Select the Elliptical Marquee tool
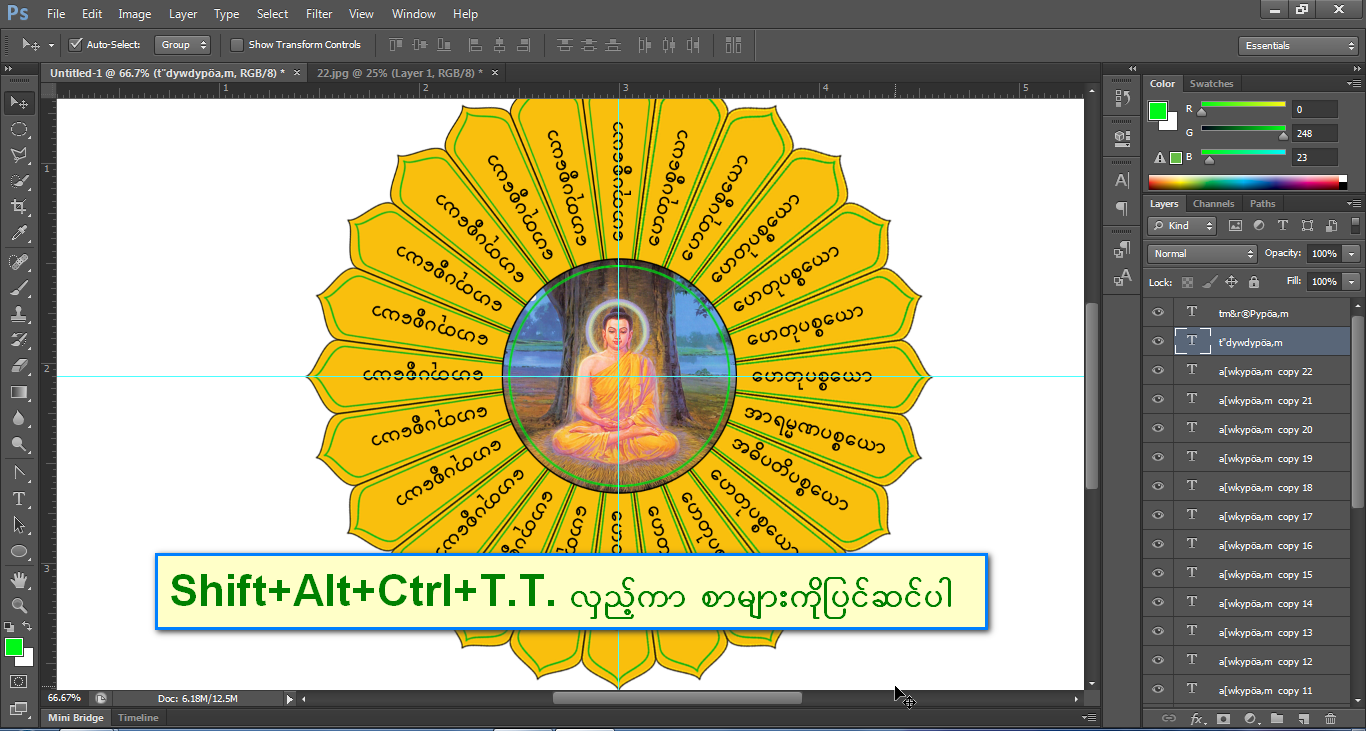 (x=19, y=129)
